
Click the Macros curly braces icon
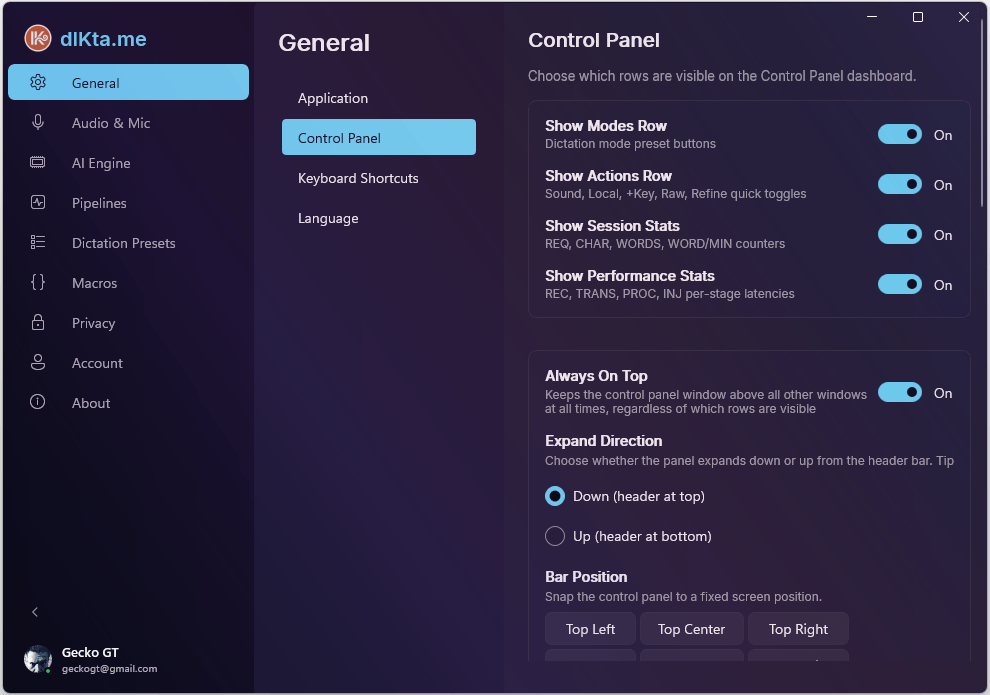pyautogui.click(x=38, y=282)
